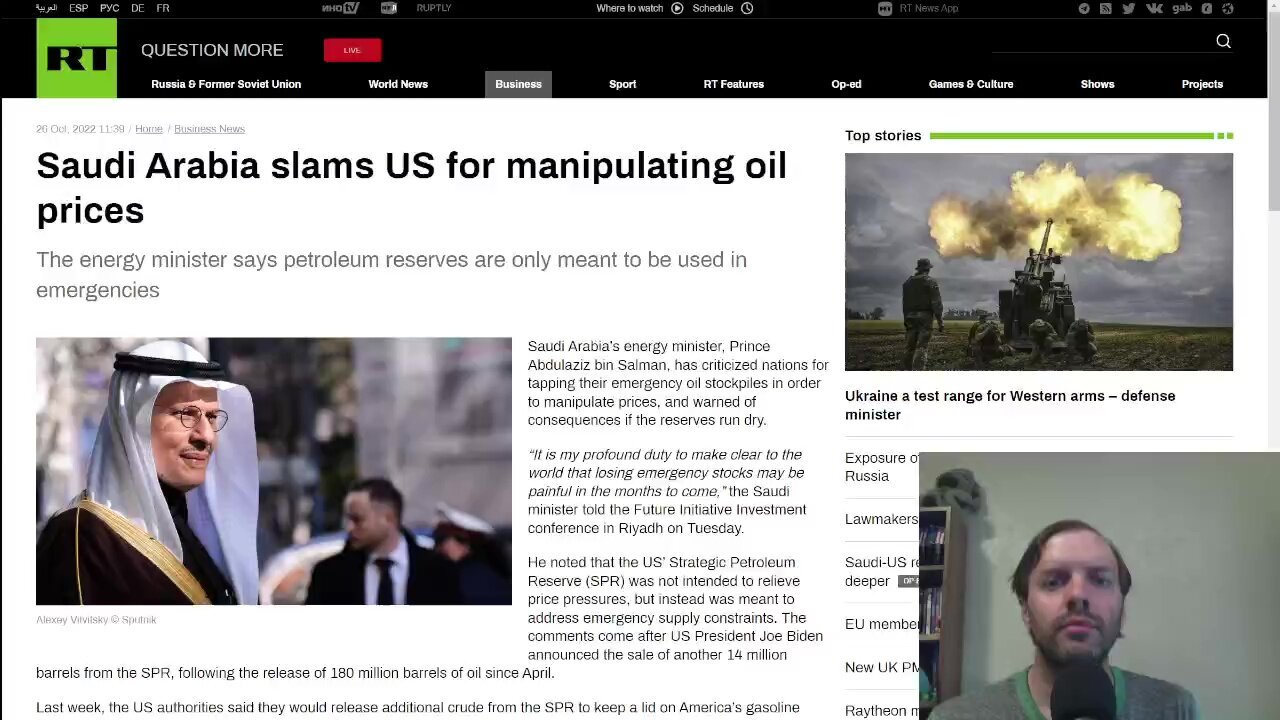Switch language to ESP
The image size is (1280, 720).
point(78,8)
